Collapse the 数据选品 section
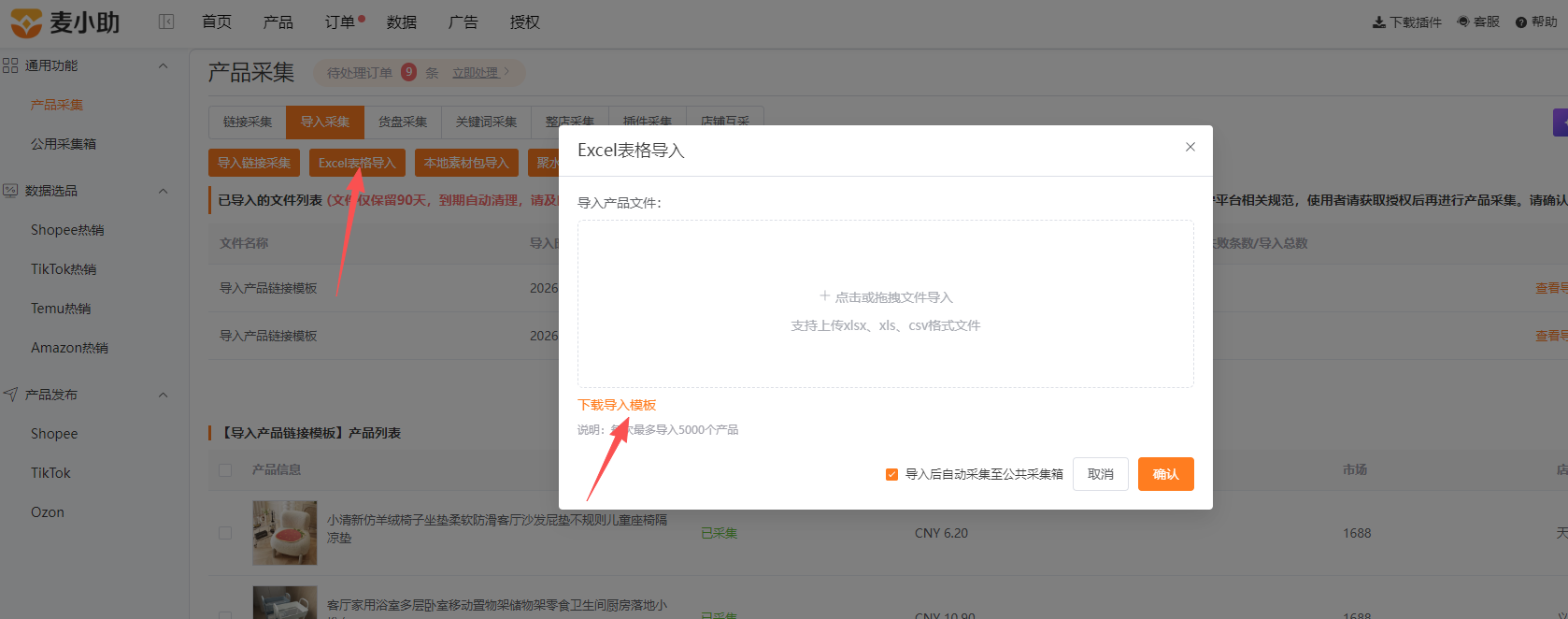1568x619 pixels. point(164,191)
